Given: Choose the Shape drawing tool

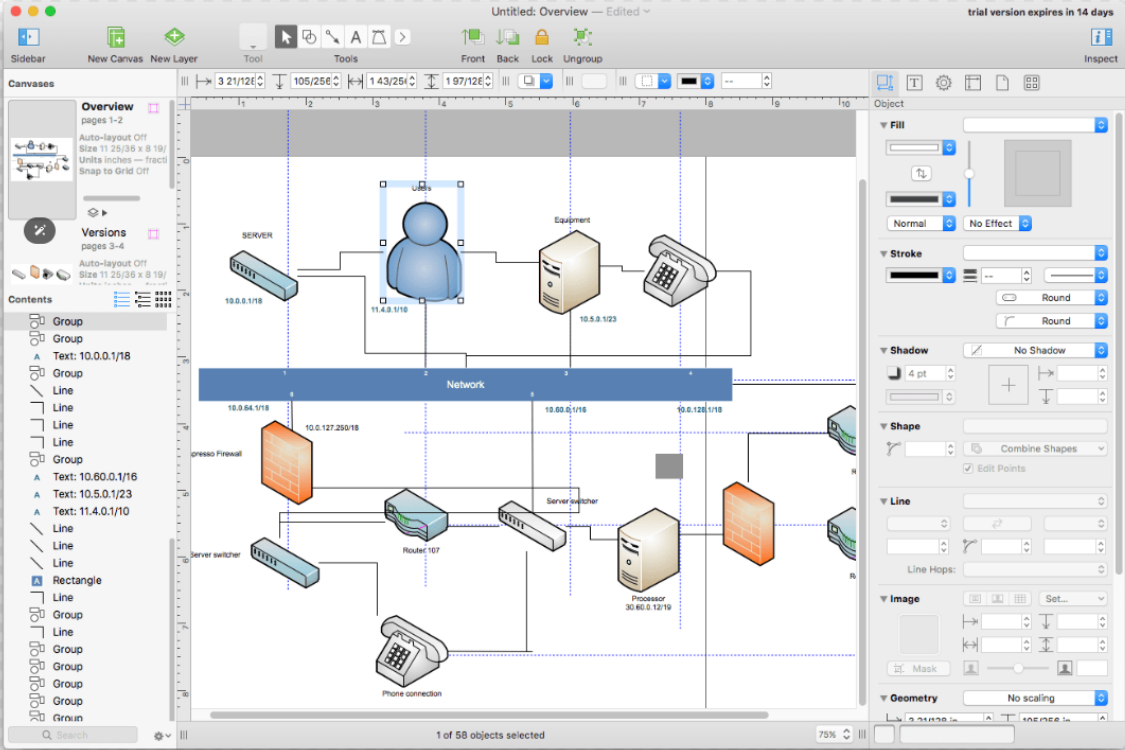Looking at the screenshot, I should (x=309, y=38).
